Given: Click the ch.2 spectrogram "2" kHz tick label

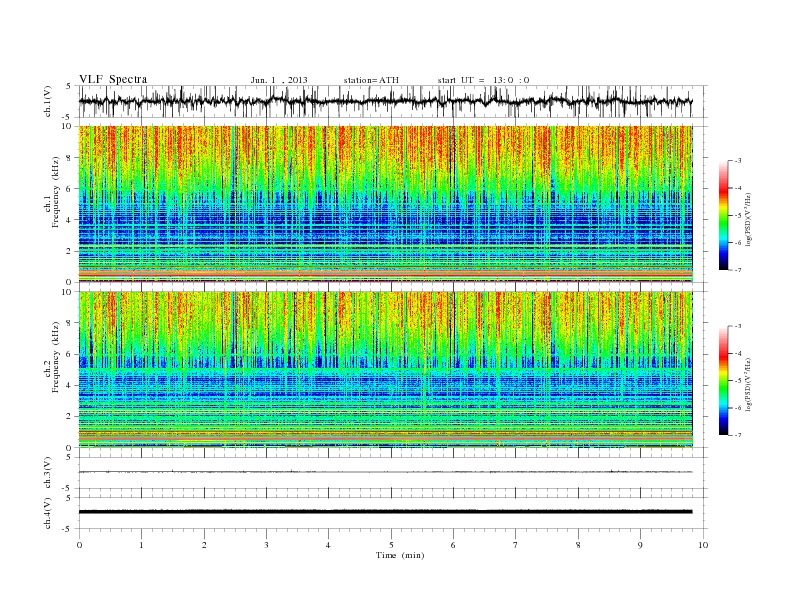Looking at the screenshot, I should click(69, 417).
